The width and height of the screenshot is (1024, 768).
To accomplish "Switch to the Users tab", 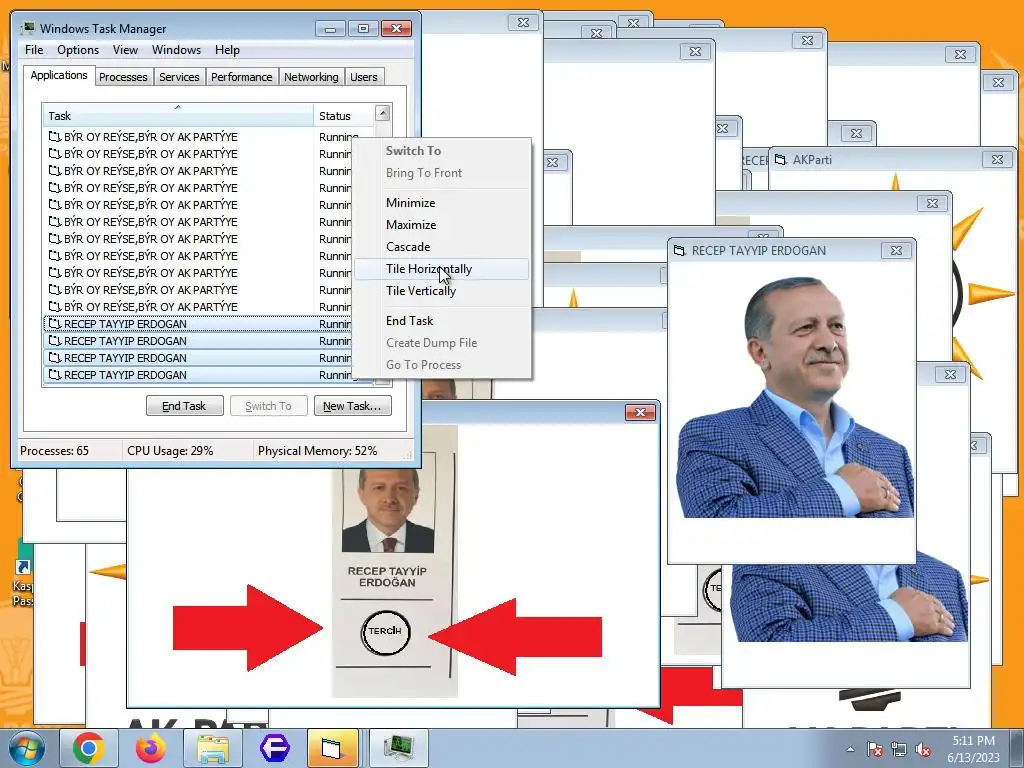I will (x=364, y=77).
